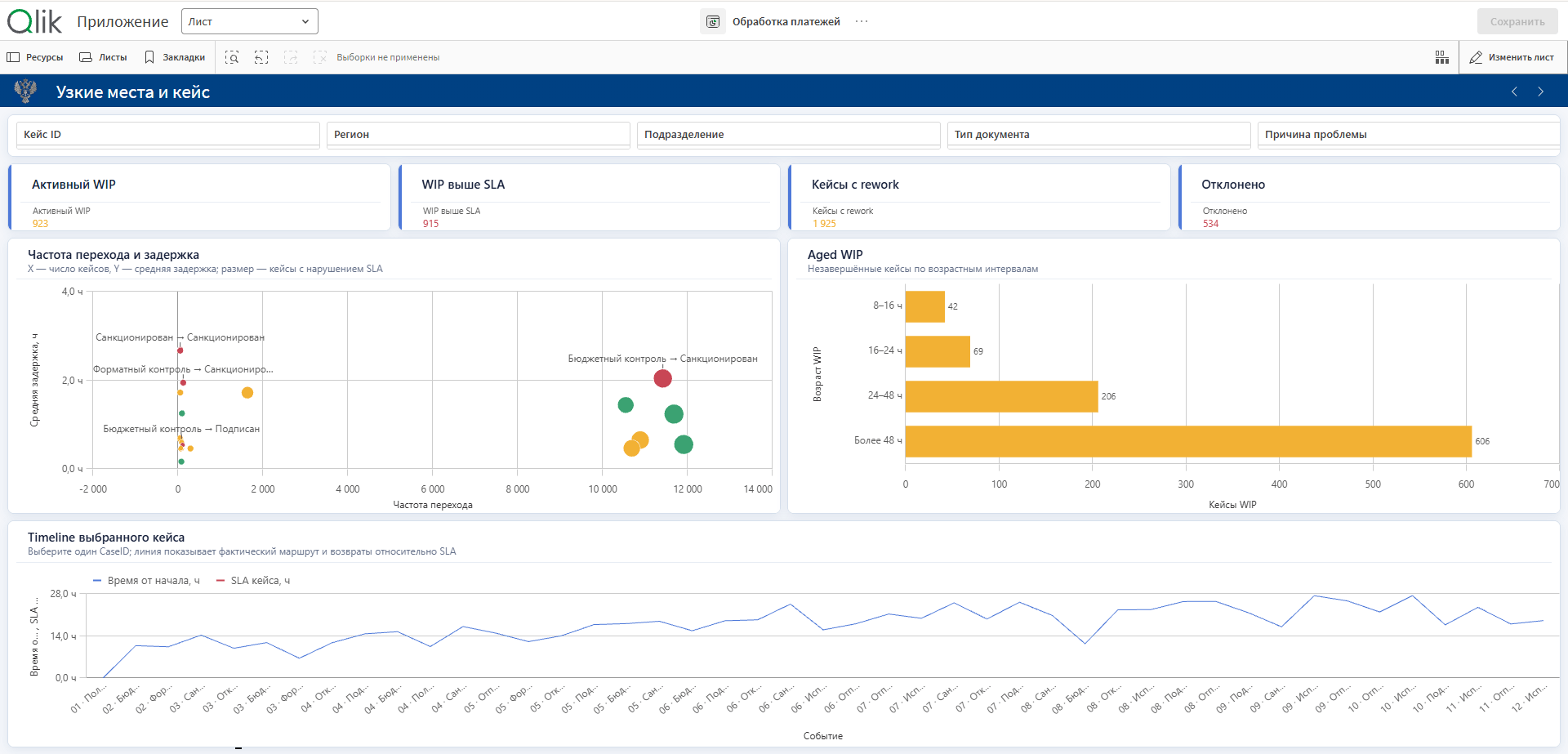1568x754 pixels.
Task: Click the Более 48 ч bar
Action: point(1188,441)
